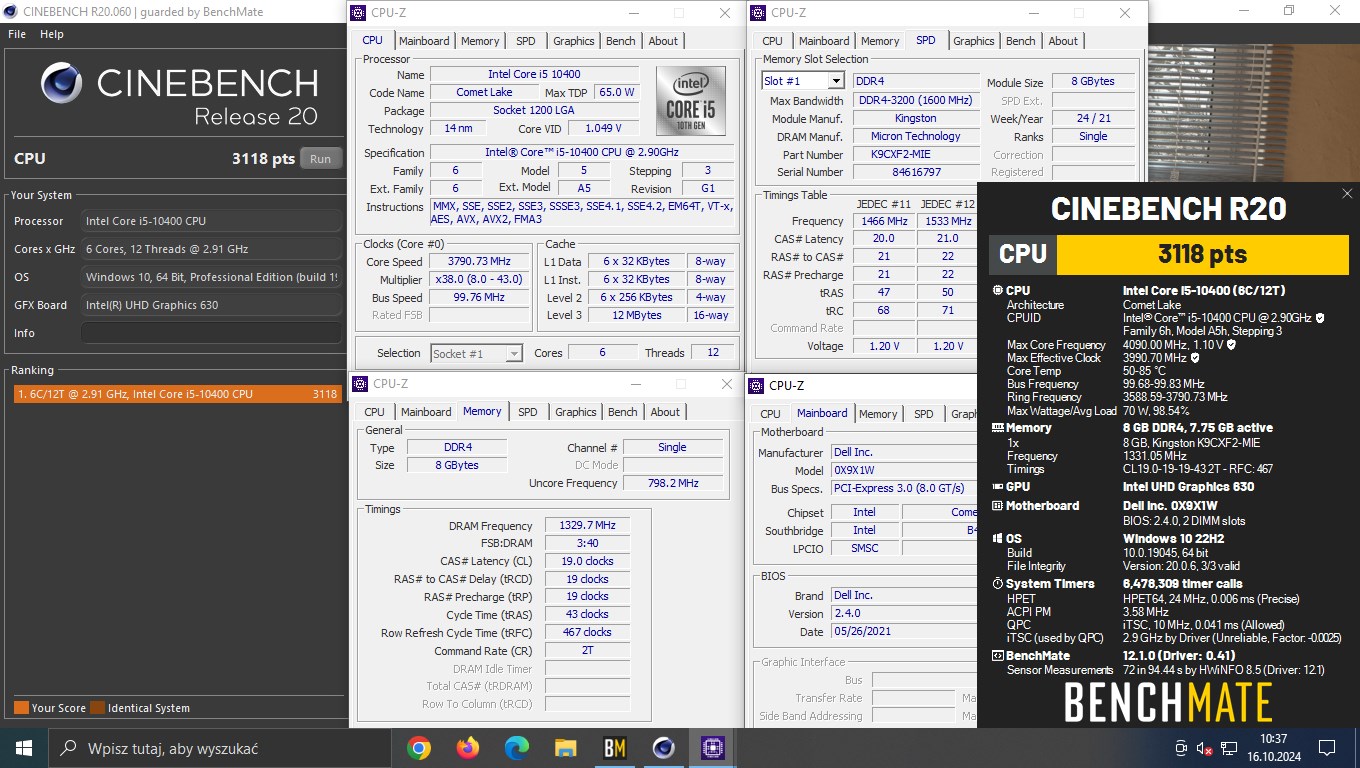1360x768 pixels.
Task: Open File Explorer from the taskbar
Action: [x=565, y=747]
